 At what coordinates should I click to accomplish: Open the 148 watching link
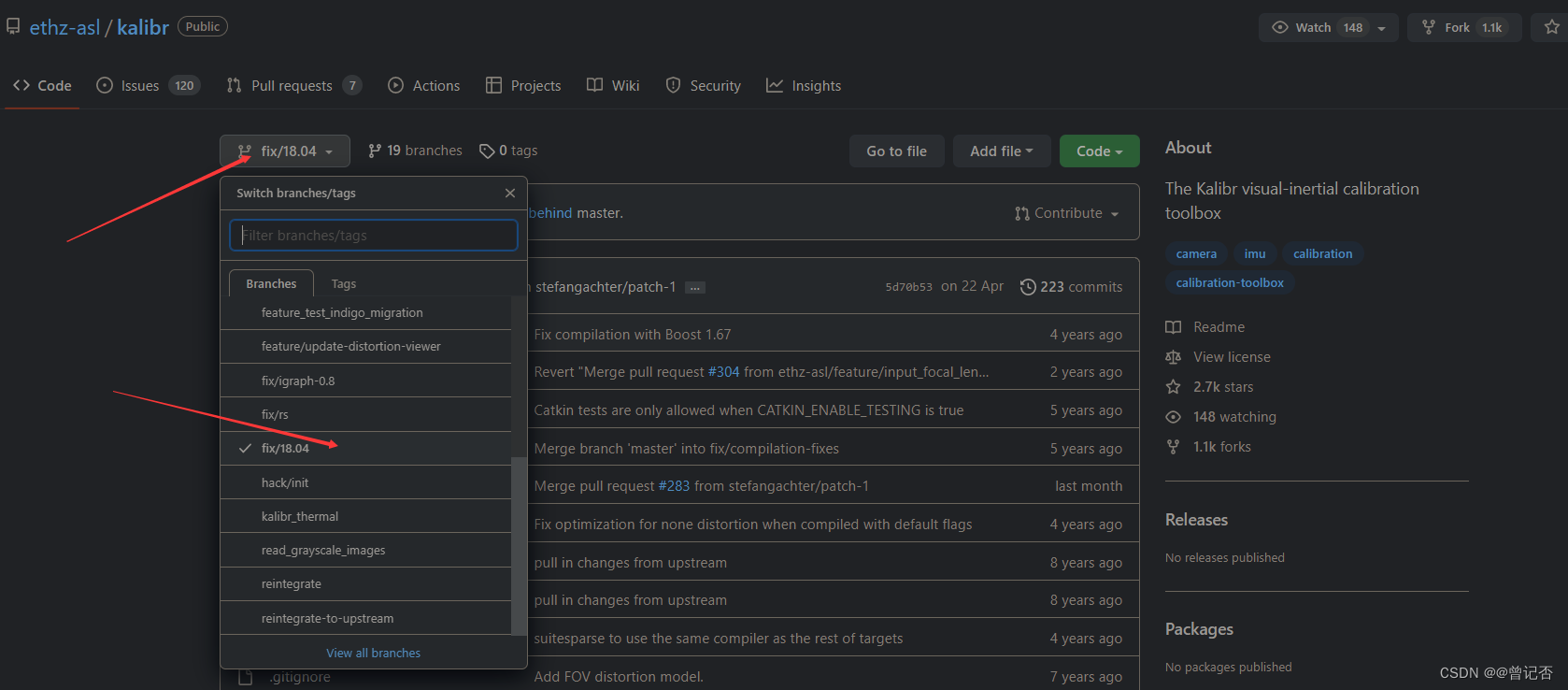click(x=1221, y=417)
